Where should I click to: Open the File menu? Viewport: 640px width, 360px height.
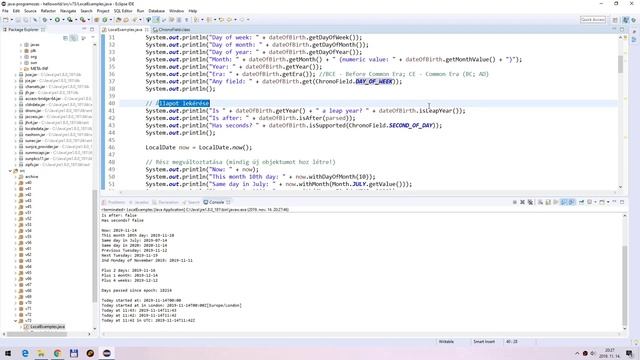click(5, 11)
